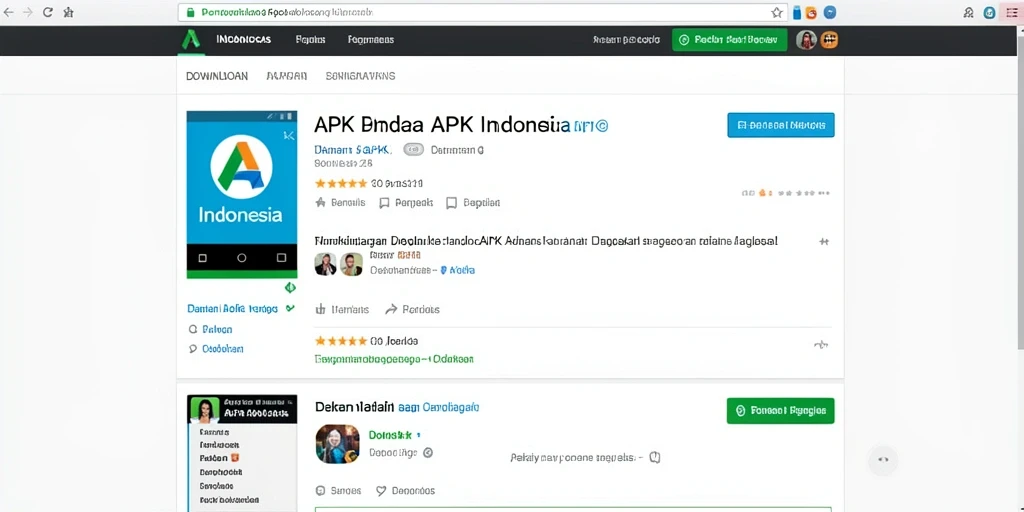Select the DOWNLIOAN tab
Viewport: 1024px width, 512px height.
pyautogui.click(x=217, y=76)
